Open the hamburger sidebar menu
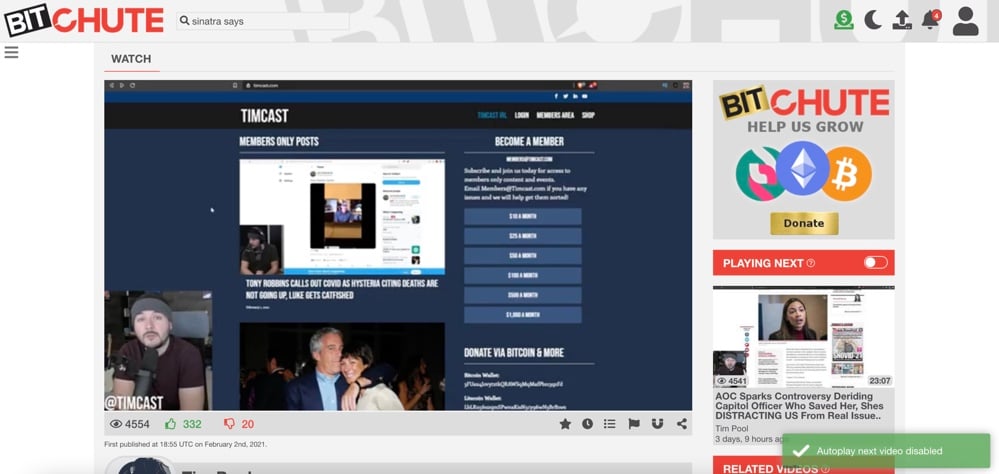 (11, 52)
